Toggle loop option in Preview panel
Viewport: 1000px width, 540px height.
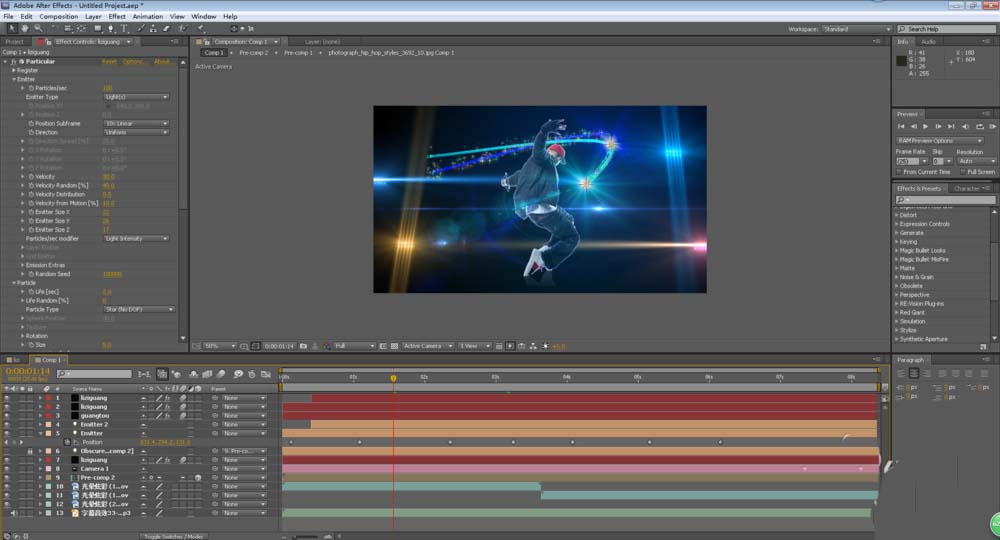(x=979, y=126)
